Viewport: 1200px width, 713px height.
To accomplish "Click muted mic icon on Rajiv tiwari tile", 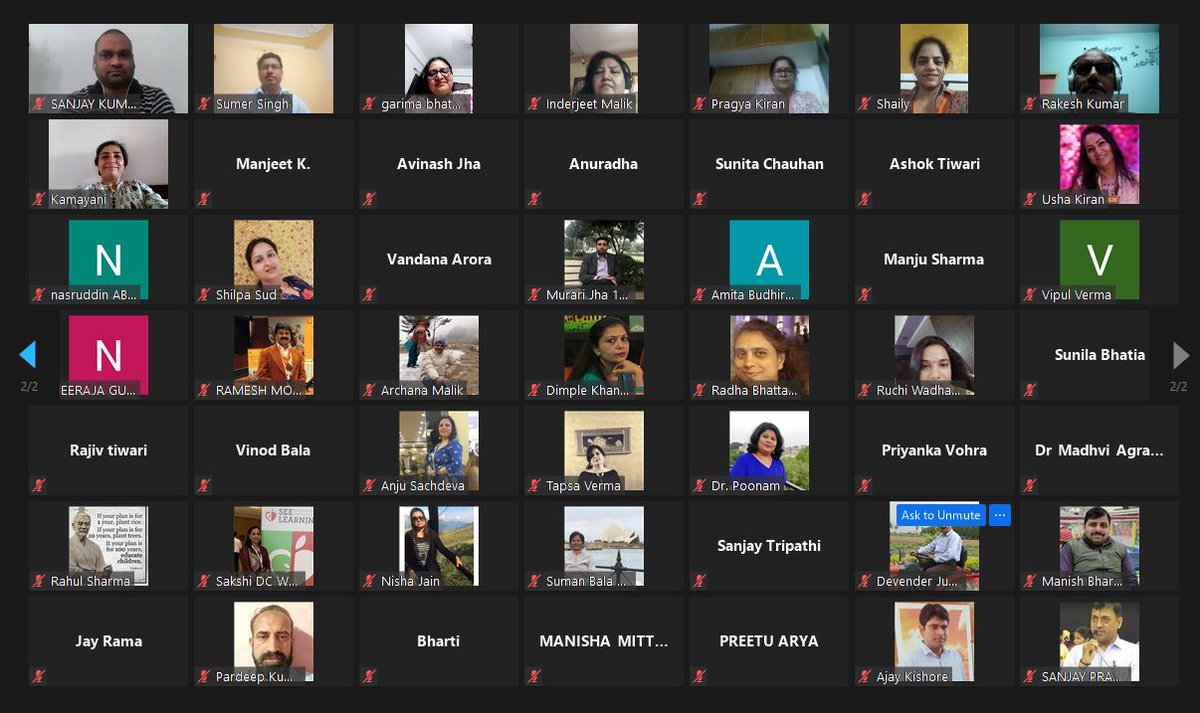I will [x=39, y=486].
